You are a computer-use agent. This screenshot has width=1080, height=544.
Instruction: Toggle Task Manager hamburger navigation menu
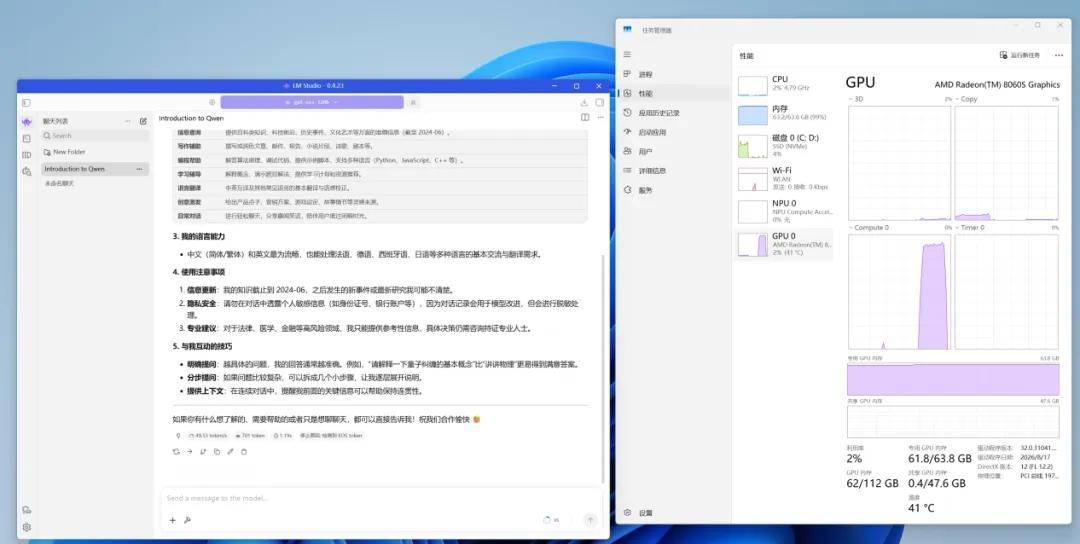[x=627, y=54]
